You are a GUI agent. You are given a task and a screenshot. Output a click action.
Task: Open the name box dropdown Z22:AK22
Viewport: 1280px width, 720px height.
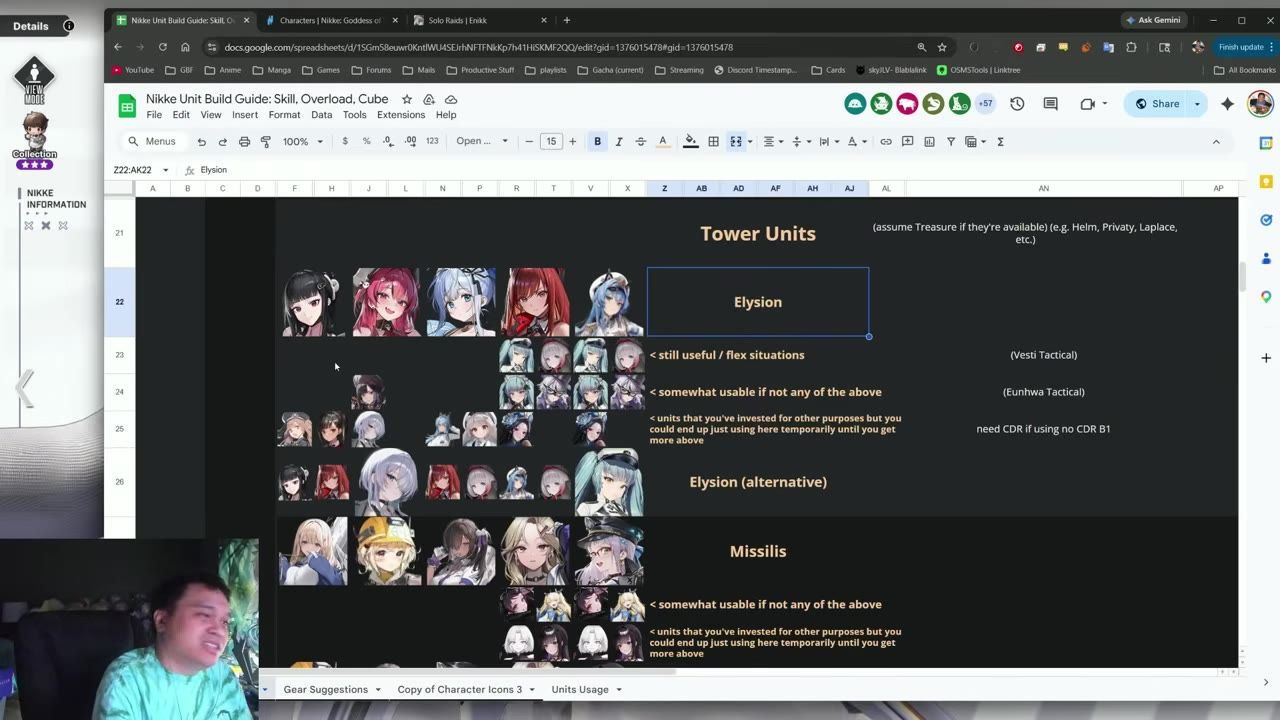click(165, 170)
